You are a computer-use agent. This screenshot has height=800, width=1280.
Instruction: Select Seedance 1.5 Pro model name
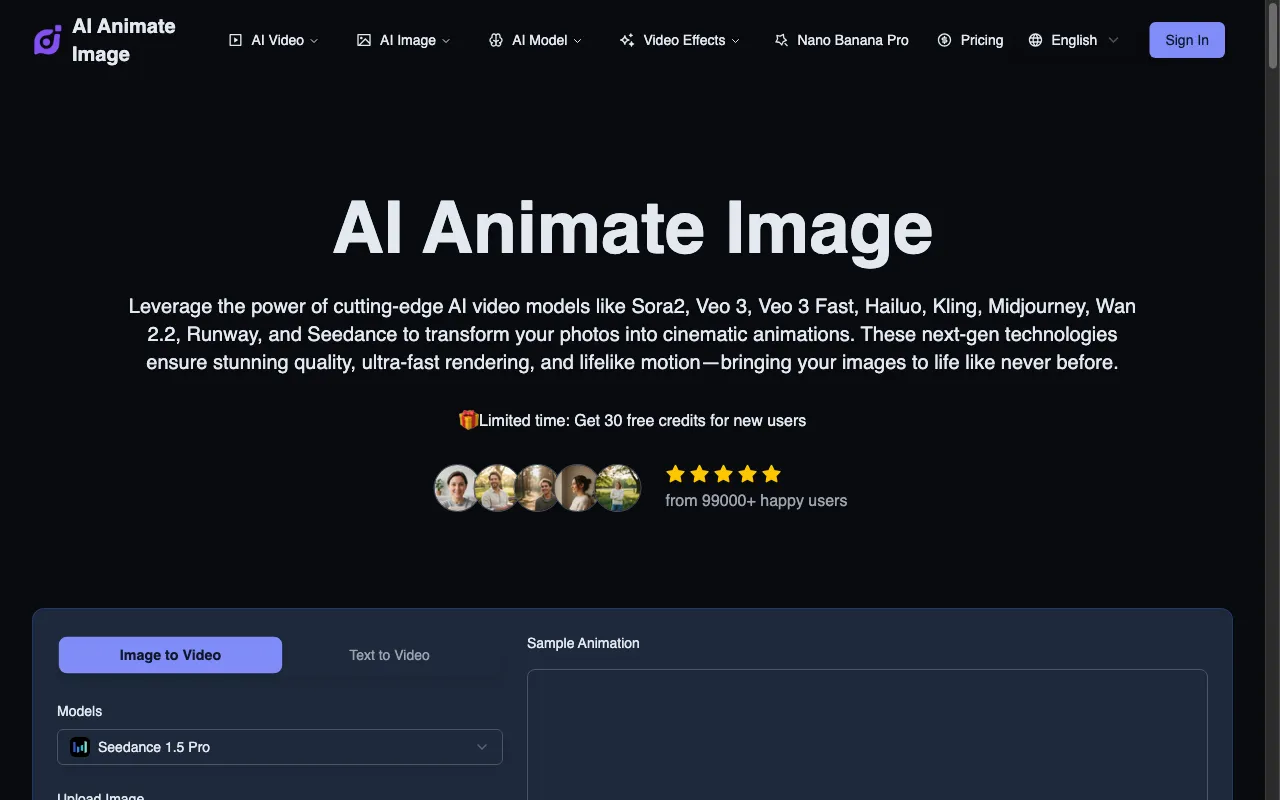click(x=154, y=747)
